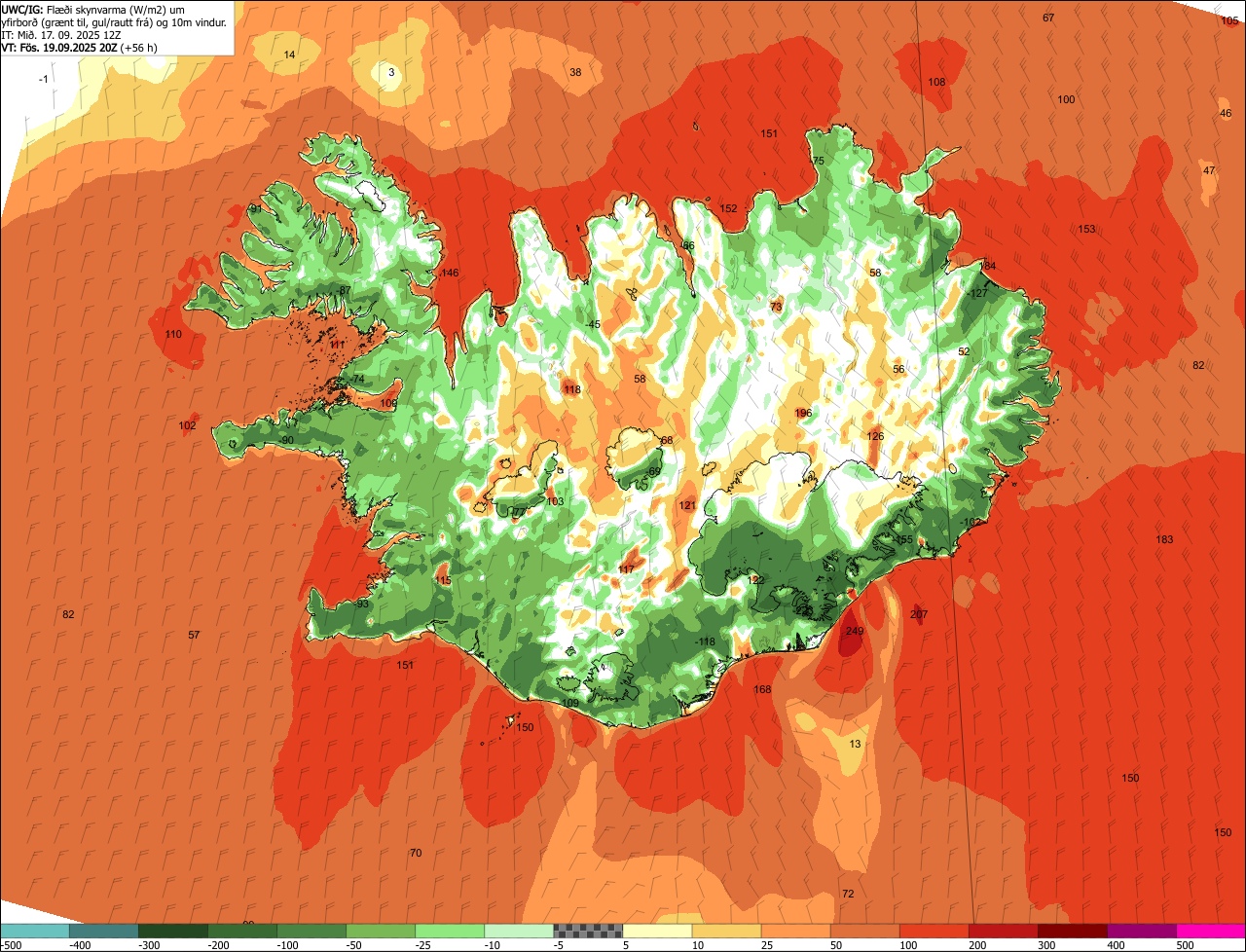Image resolution: width=1246 pixels, height=952 pixels.
Task: Click the '400' legend label
Action: click(x=1116, y=944)
